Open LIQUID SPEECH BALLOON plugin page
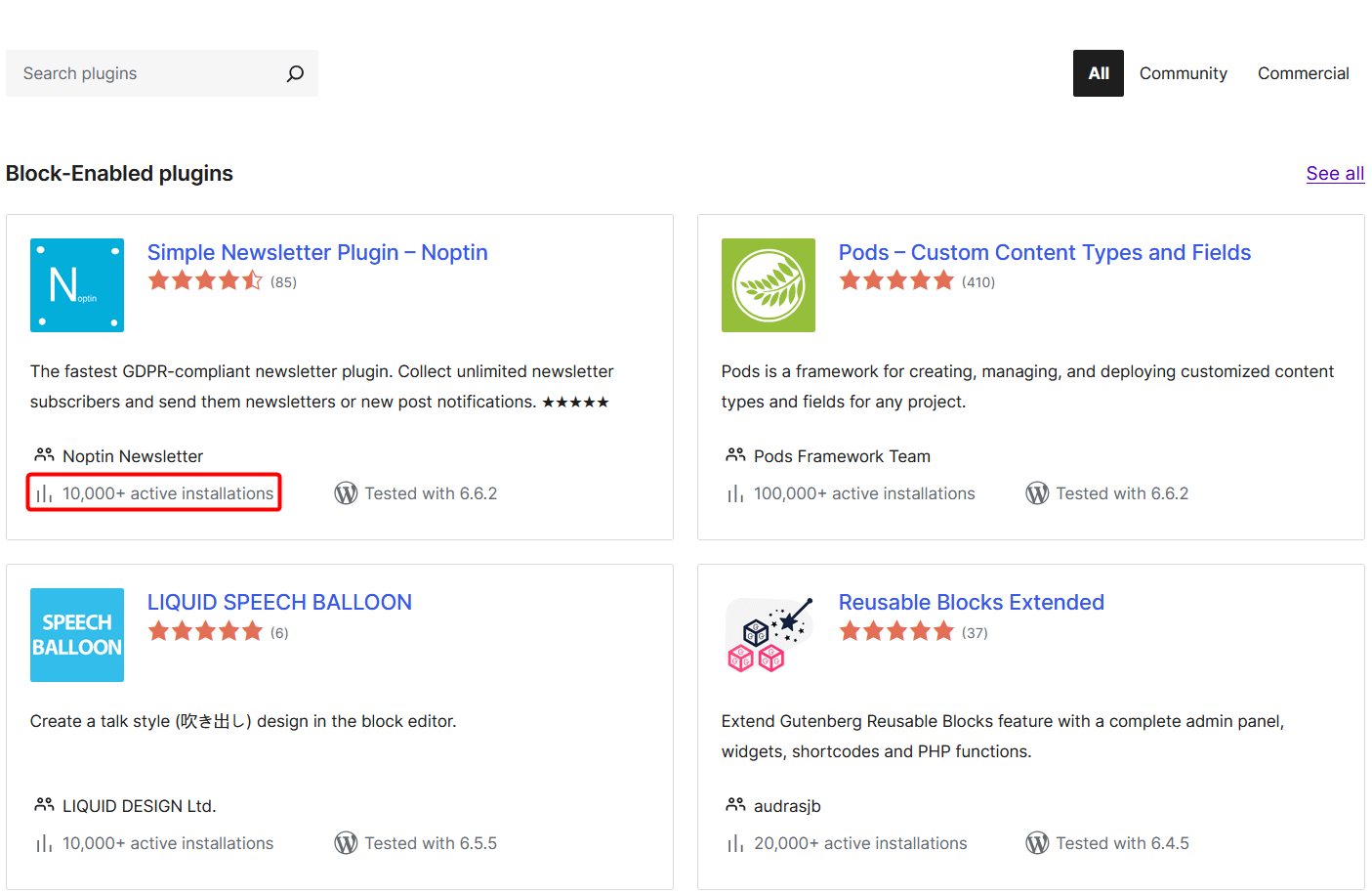The height and width of the screenshot is (894, 1372). [279, 602]
